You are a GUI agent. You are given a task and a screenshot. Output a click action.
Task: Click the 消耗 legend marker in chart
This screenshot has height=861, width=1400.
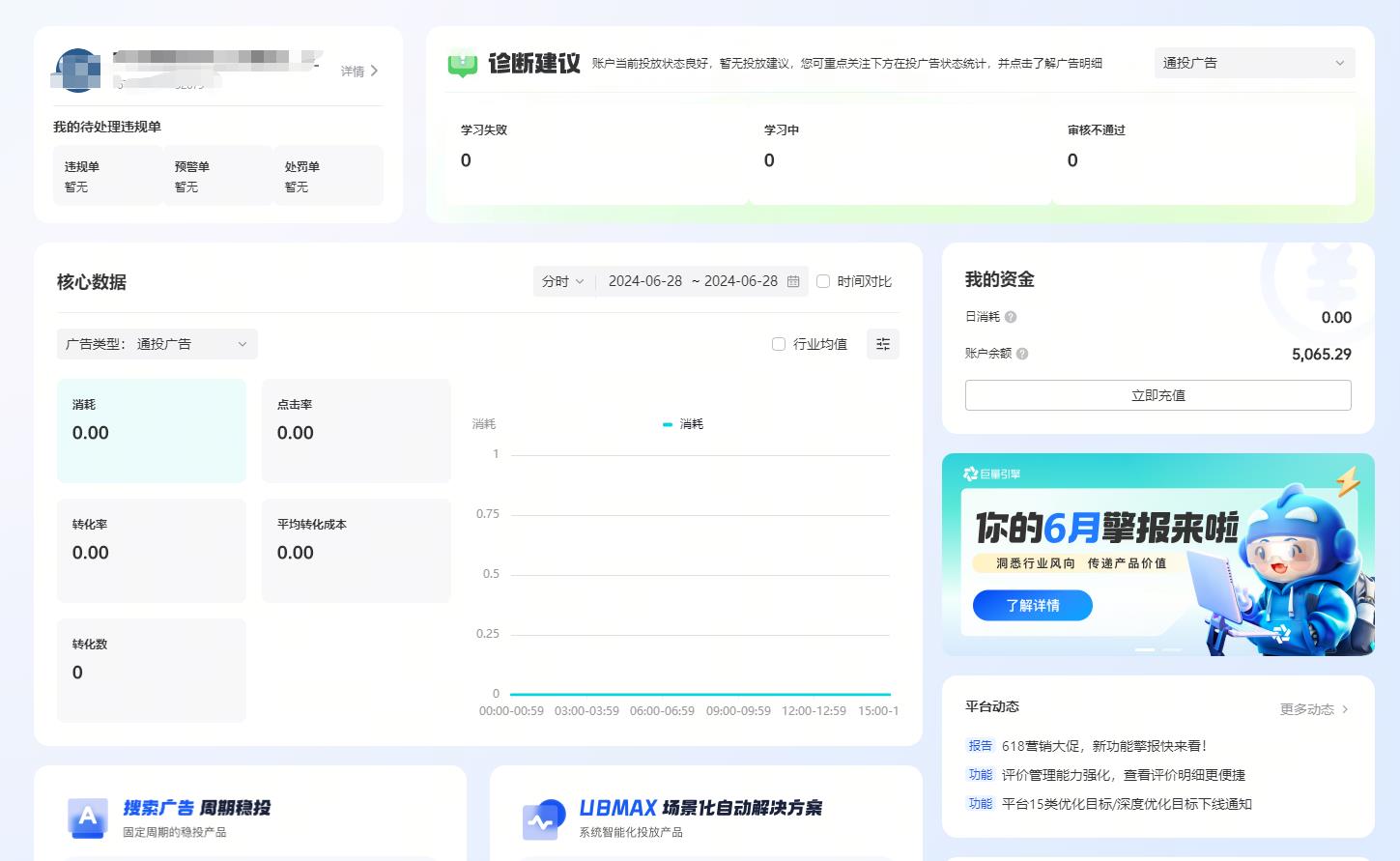point(668,424)
